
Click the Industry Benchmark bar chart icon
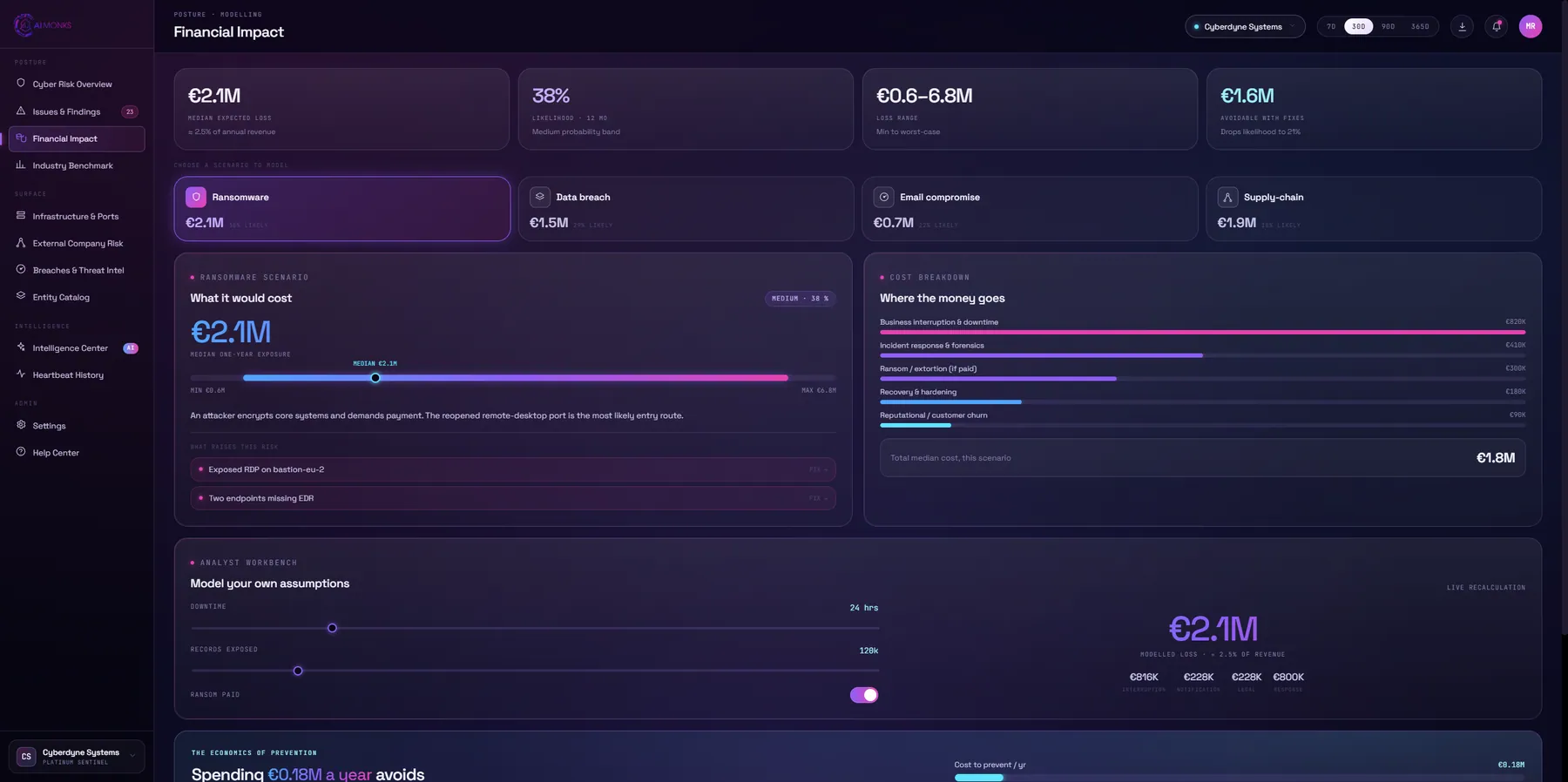[21, 165]
